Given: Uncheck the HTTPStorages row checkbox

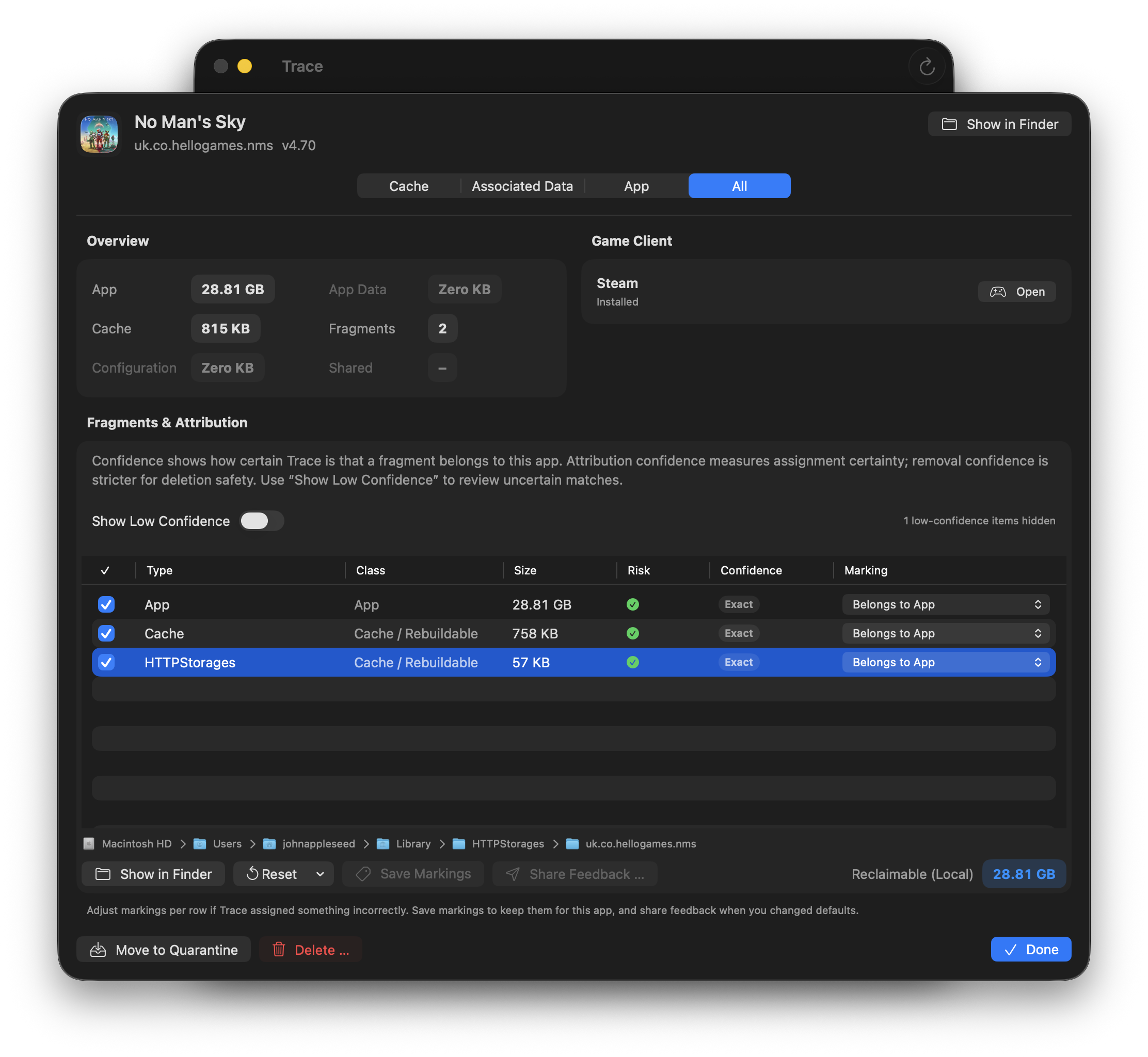Looking at the screenshot, I should 106,662.
